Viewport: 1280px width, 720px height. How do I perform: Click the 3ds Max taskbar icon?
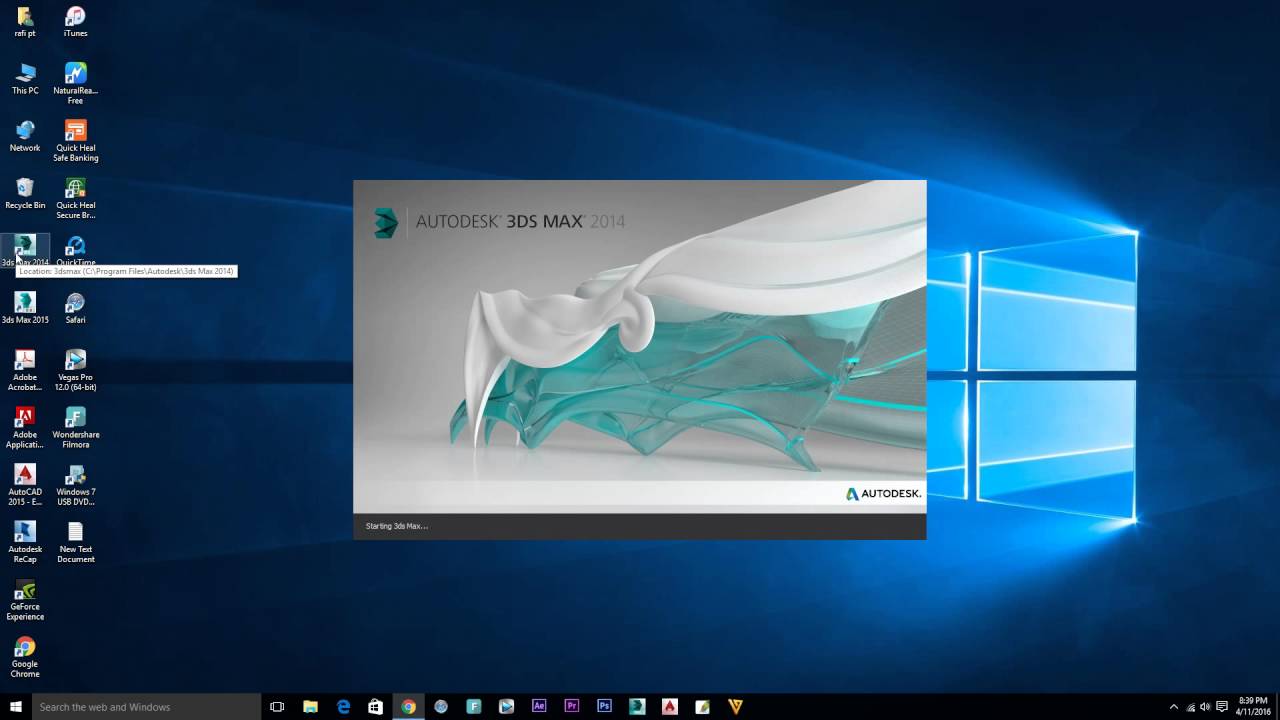(x=637, y=707)
